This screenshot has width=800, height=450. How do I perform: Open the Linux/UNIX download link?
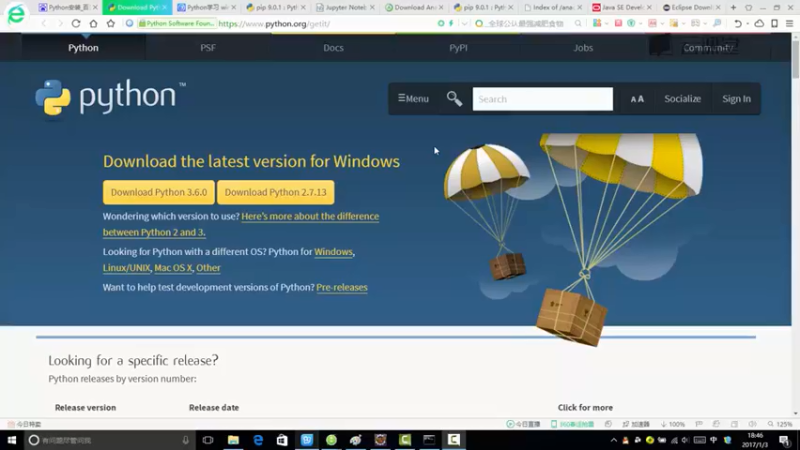[127, 268]
